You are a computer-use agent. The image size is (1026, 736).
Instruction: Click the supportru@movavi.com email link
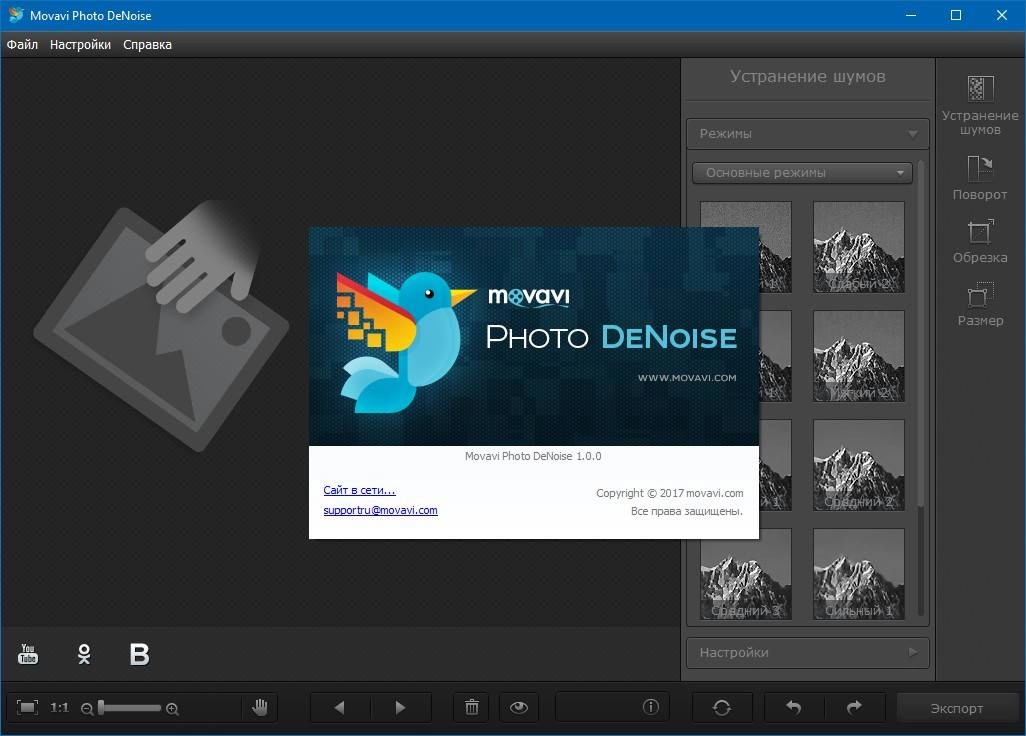click(380, 510)
